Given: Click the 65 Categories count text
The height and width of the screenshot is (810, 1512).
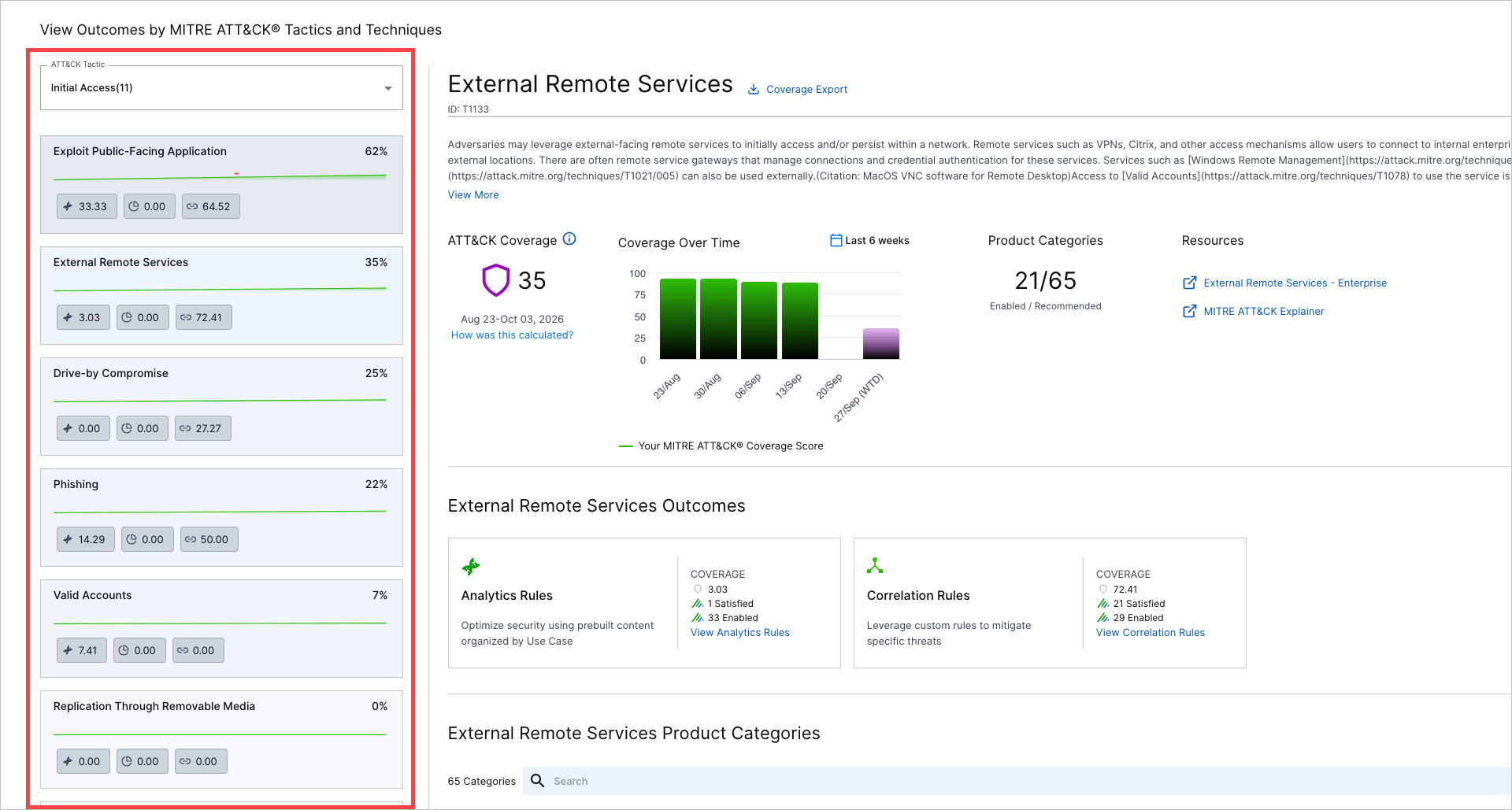Looking at the screenshot, I should [x=481, y=781].
